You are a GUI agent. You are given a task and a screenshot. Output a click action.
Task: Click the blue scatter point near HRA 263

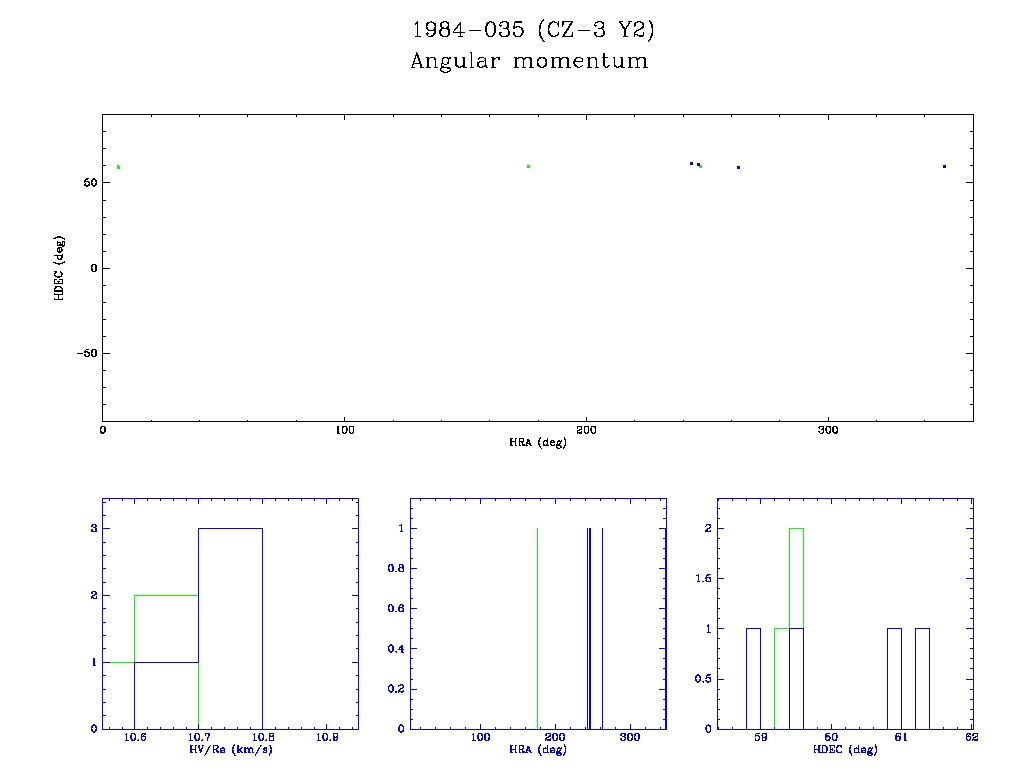click(738, 167)
